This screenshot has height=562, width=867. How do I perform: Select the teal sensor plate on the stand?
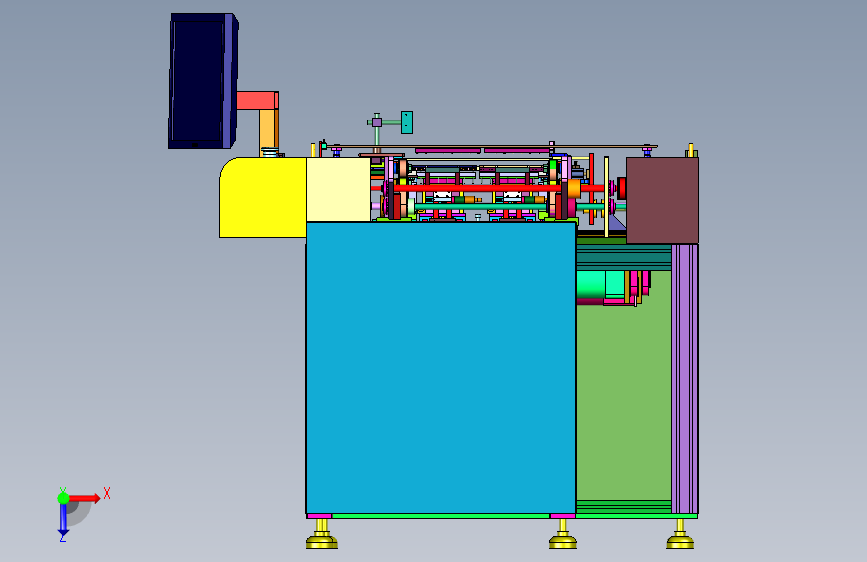(x=407, y=122)
